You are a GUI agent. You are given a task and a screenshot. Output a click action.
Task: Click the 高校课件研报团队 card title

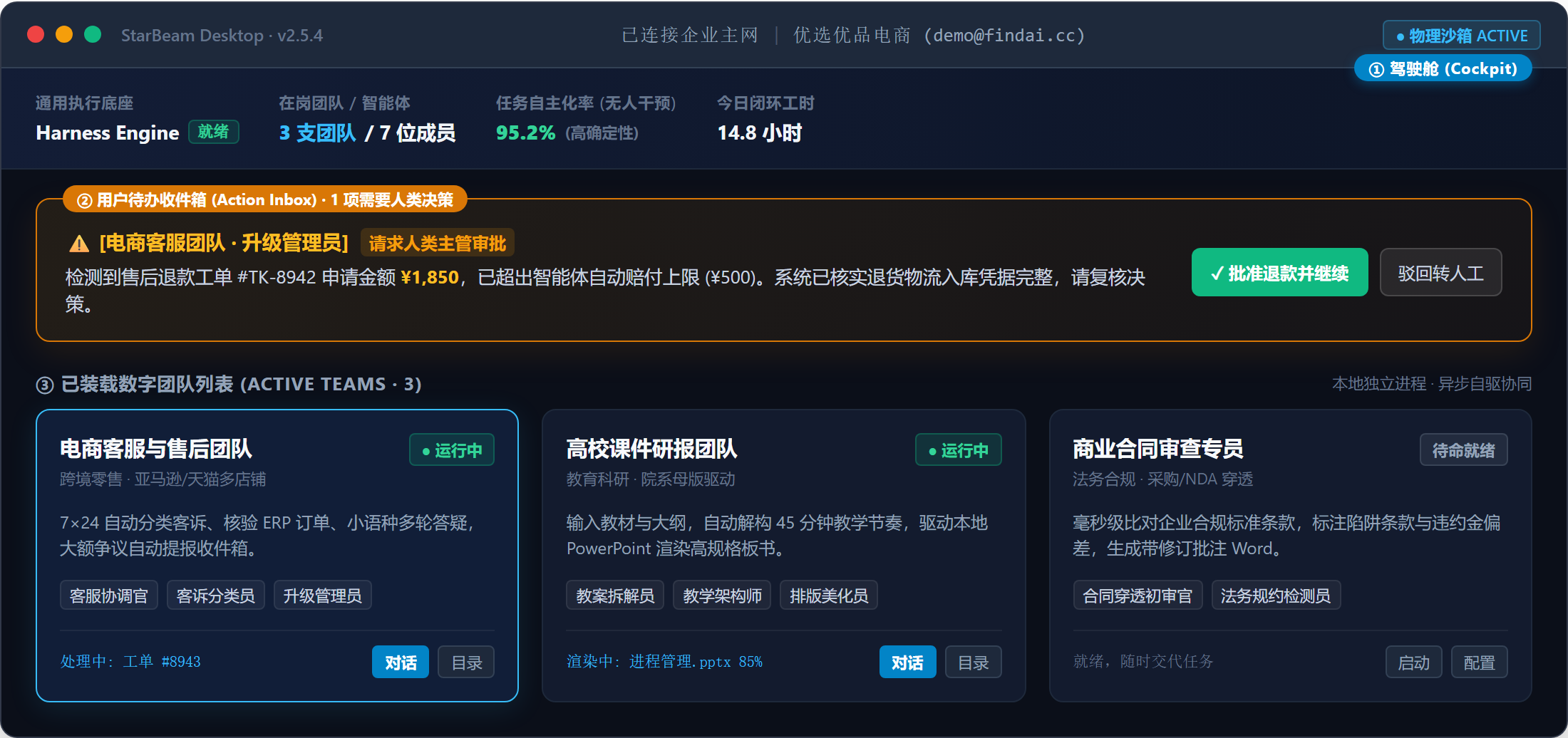(651, 449)
